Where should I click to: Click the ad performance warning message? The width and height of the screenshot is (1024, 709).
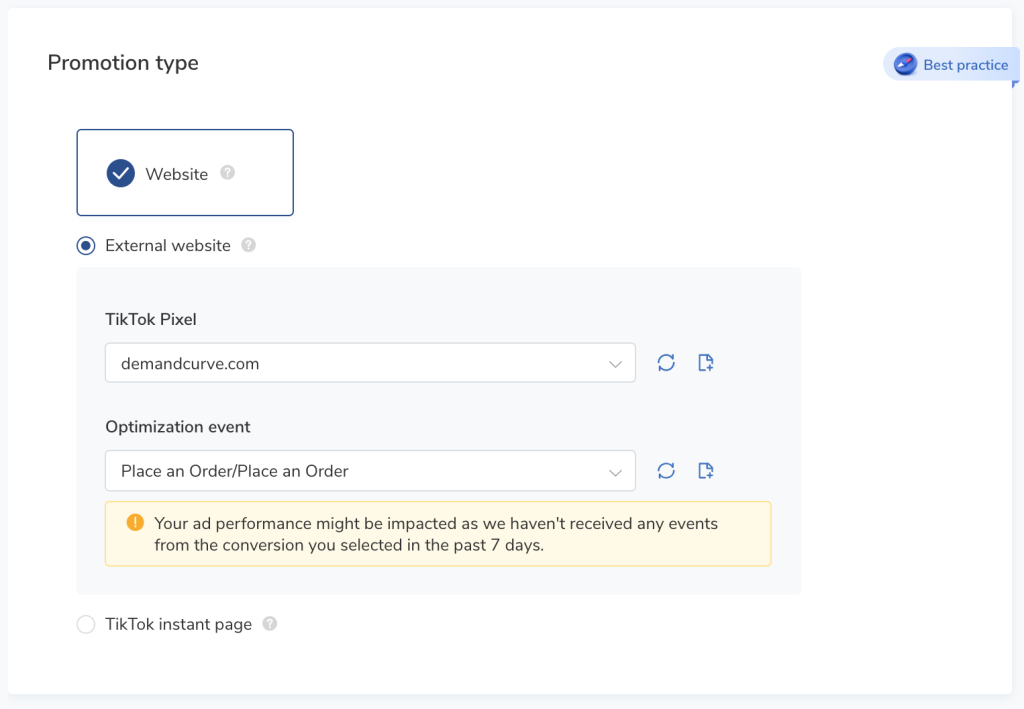[437, 534]
